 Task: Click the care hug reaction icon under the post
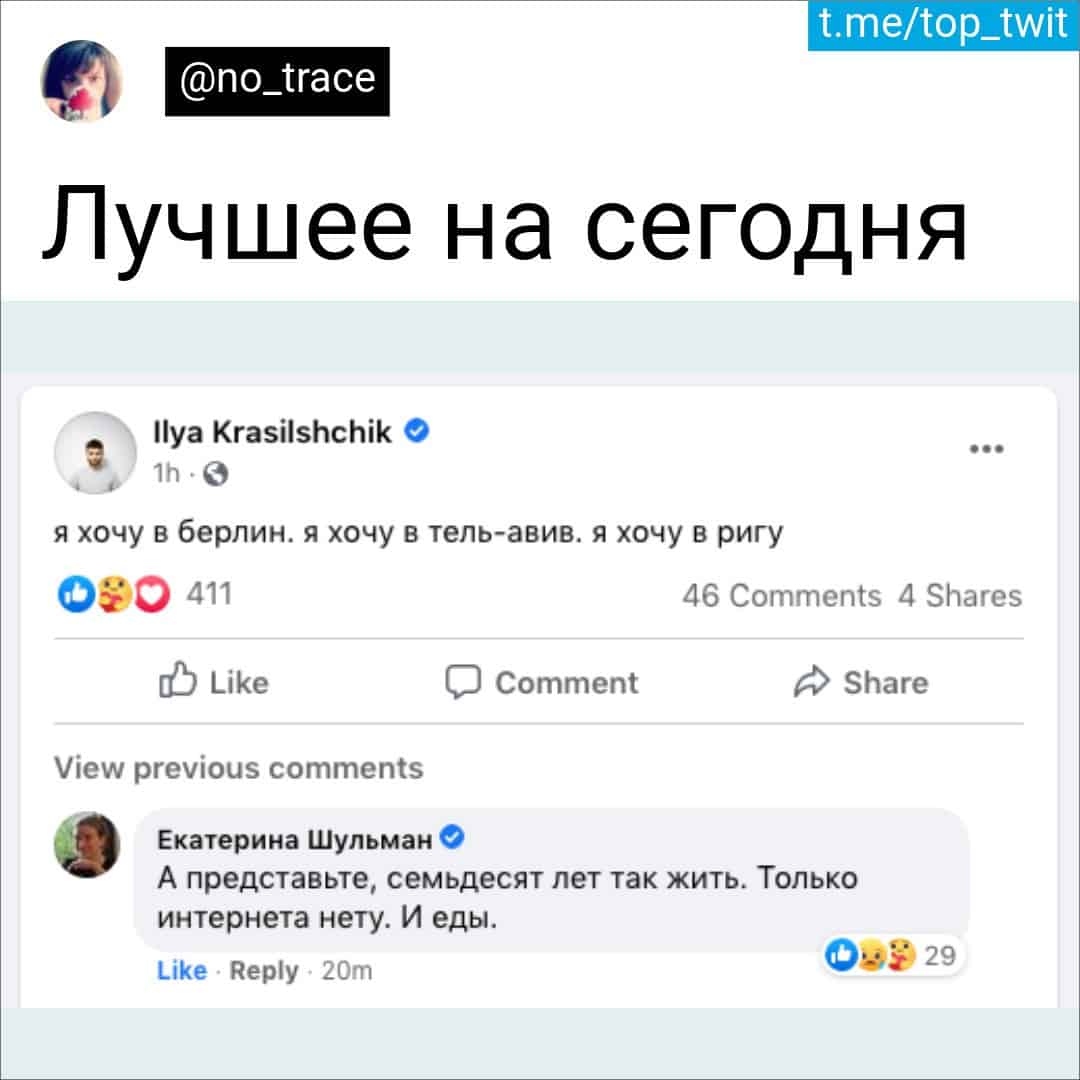click(114, 594)
